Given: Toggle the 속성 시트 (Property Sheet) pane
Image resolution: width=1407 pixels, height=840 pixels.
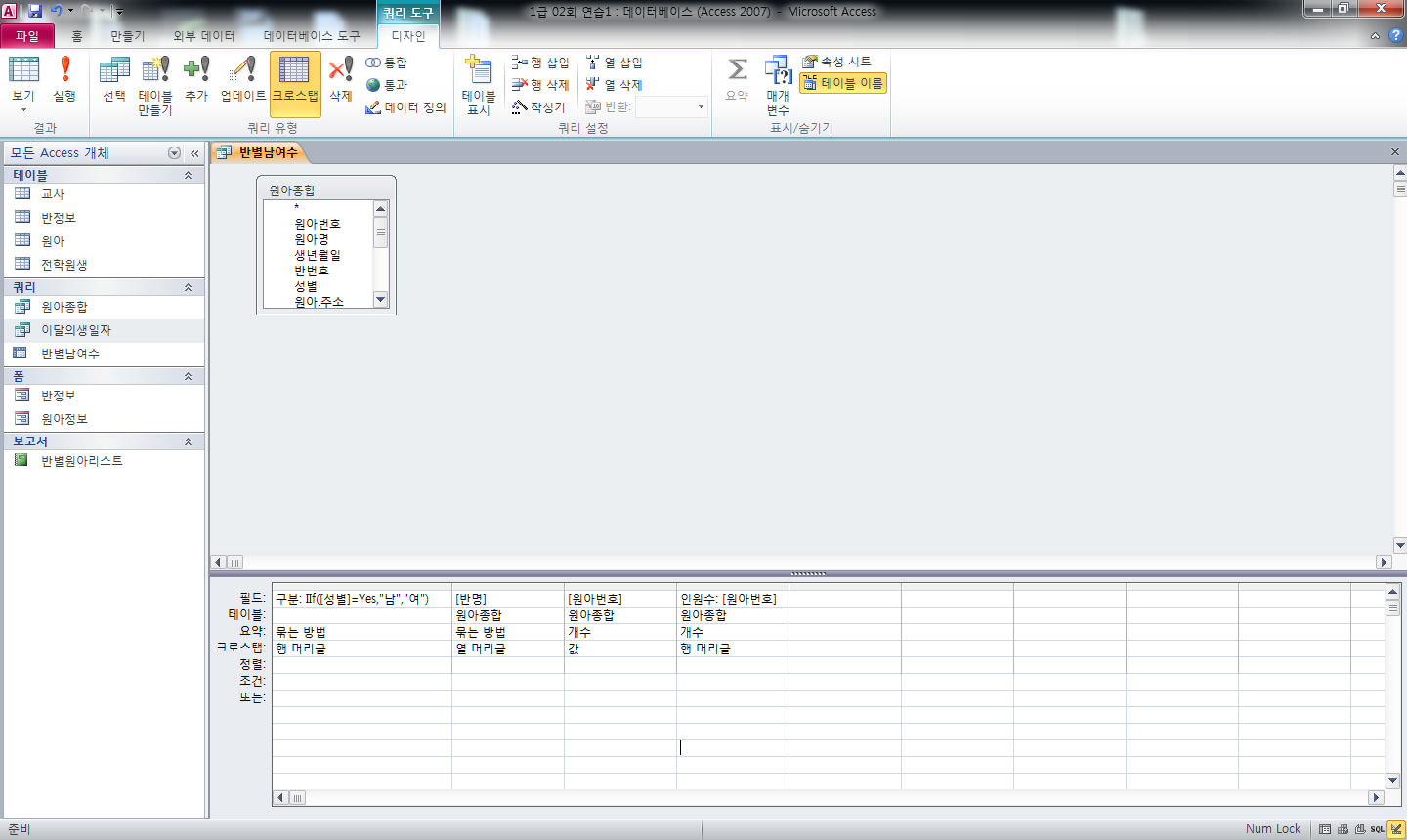Looking at the screenshot, I should pos(836,62).
